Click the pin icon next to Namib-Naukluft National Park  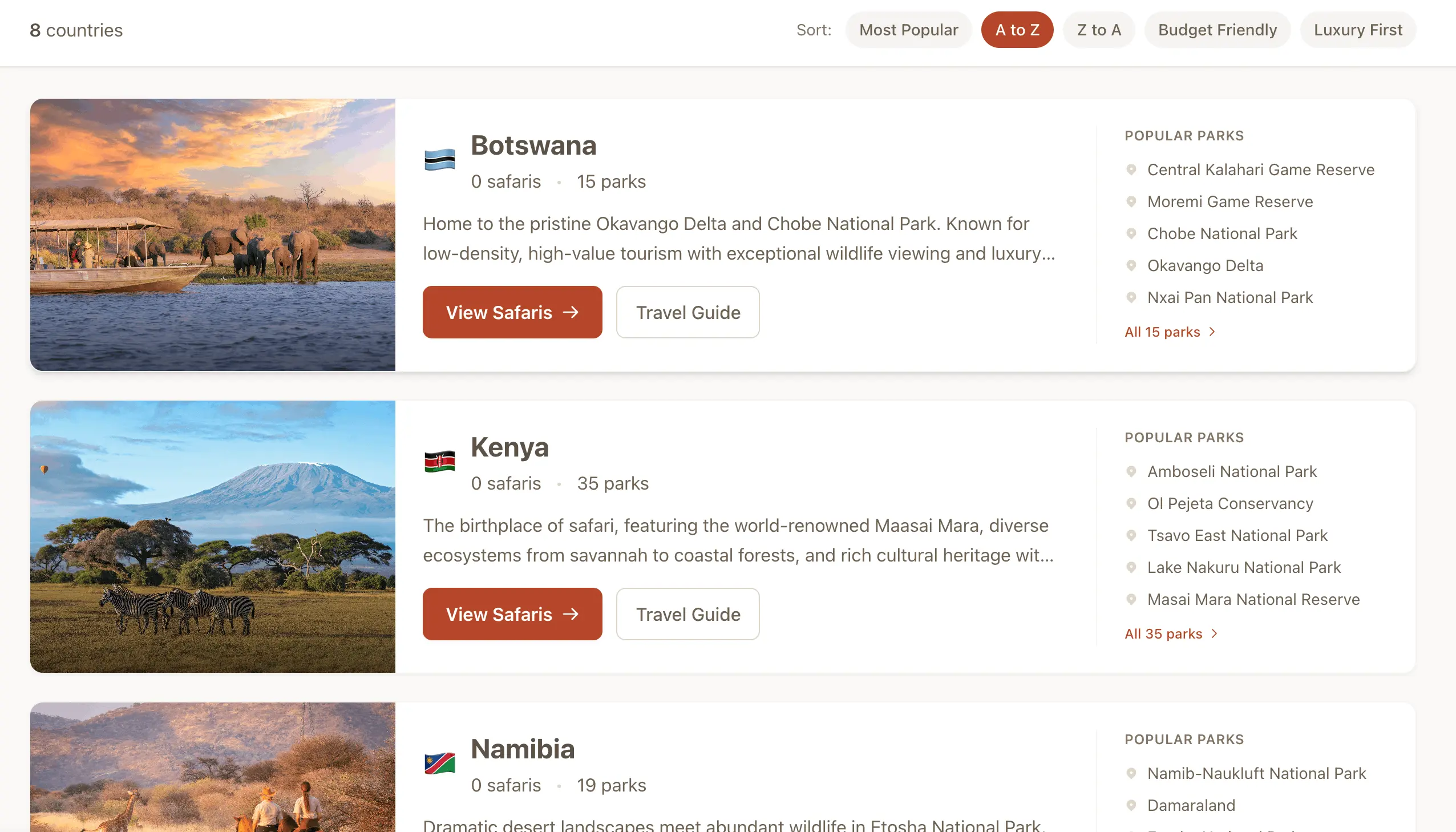coord(1131,773)
